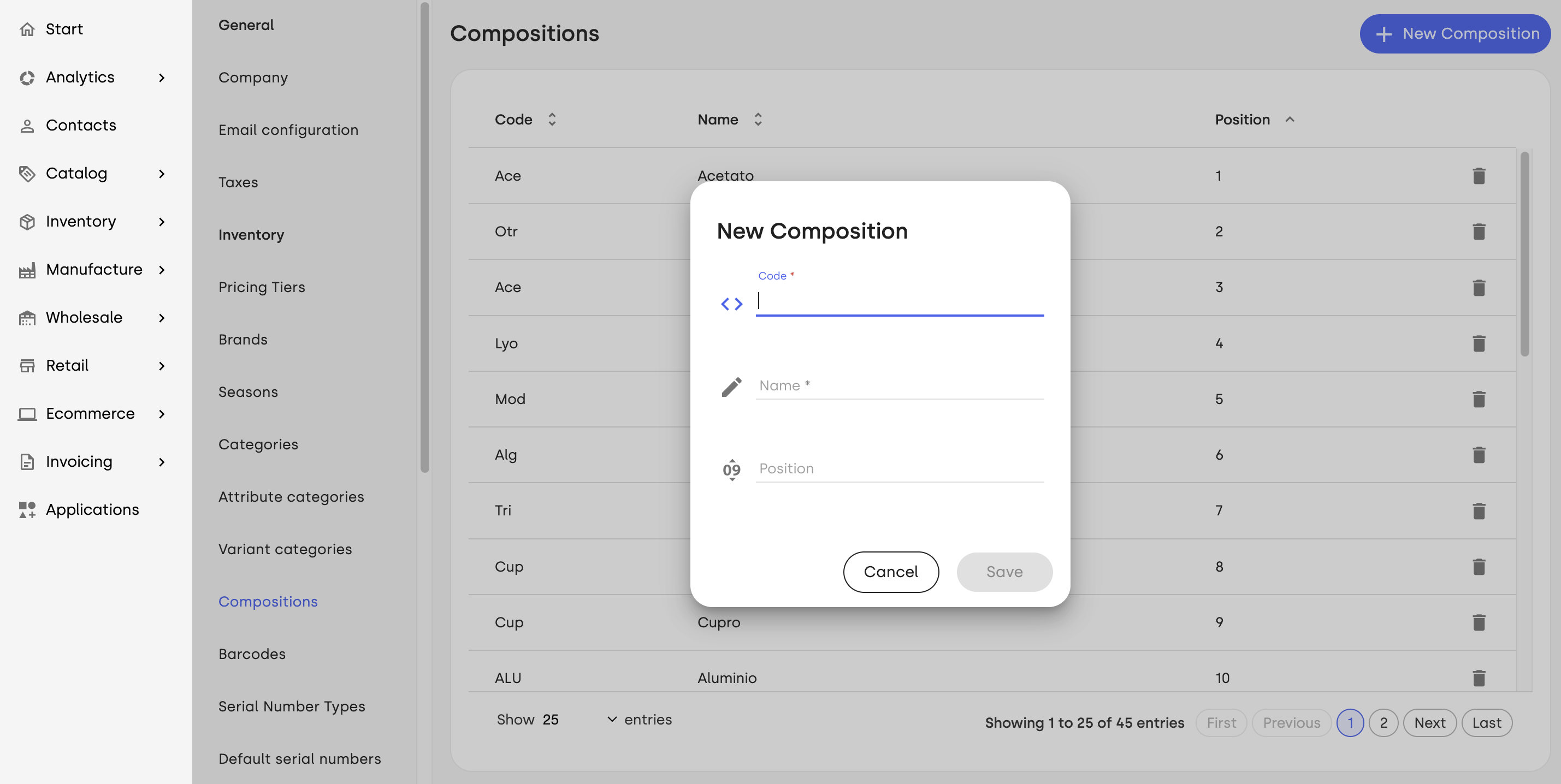Delete the Acetato composition row
Screen dimensions: 1561x784
(1479, 176)
